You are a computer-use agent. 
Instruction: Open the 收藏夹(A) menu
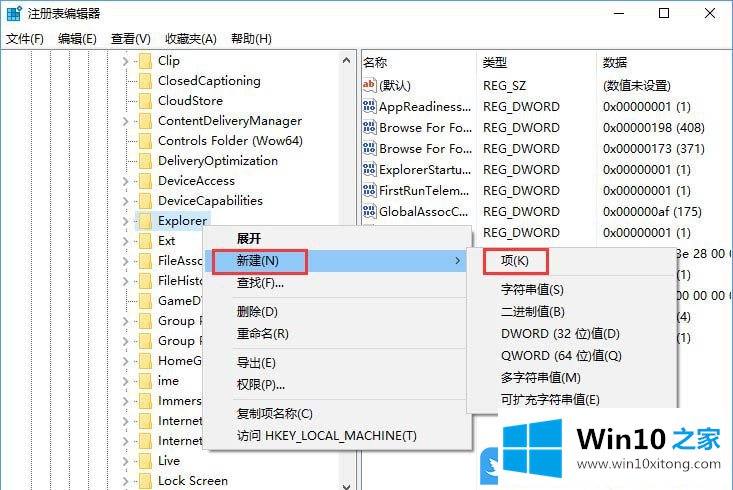[x=191, y=39]
